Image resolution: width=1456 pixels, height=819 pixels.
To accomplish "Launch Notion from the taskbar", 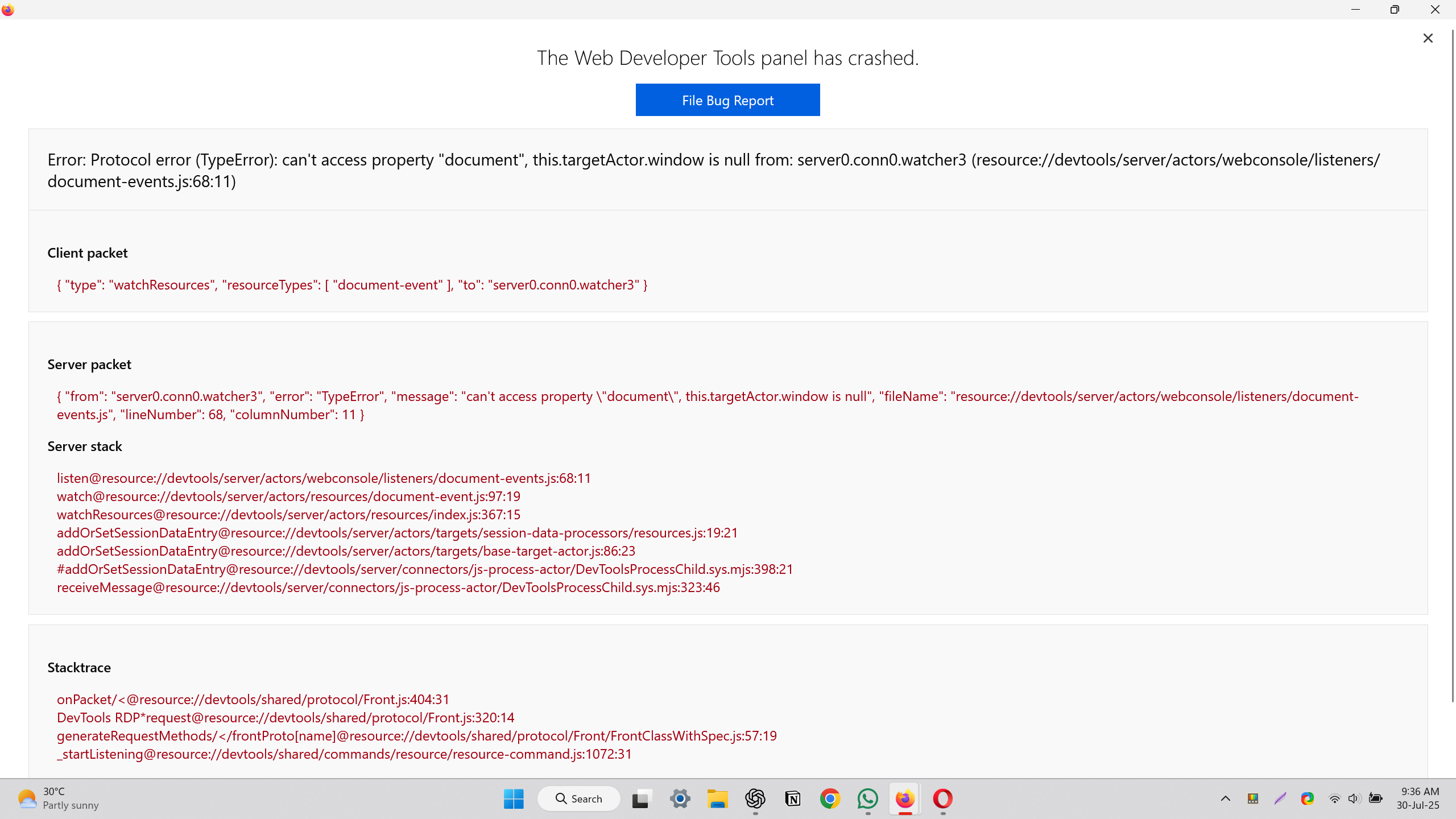I will (792, 799).
